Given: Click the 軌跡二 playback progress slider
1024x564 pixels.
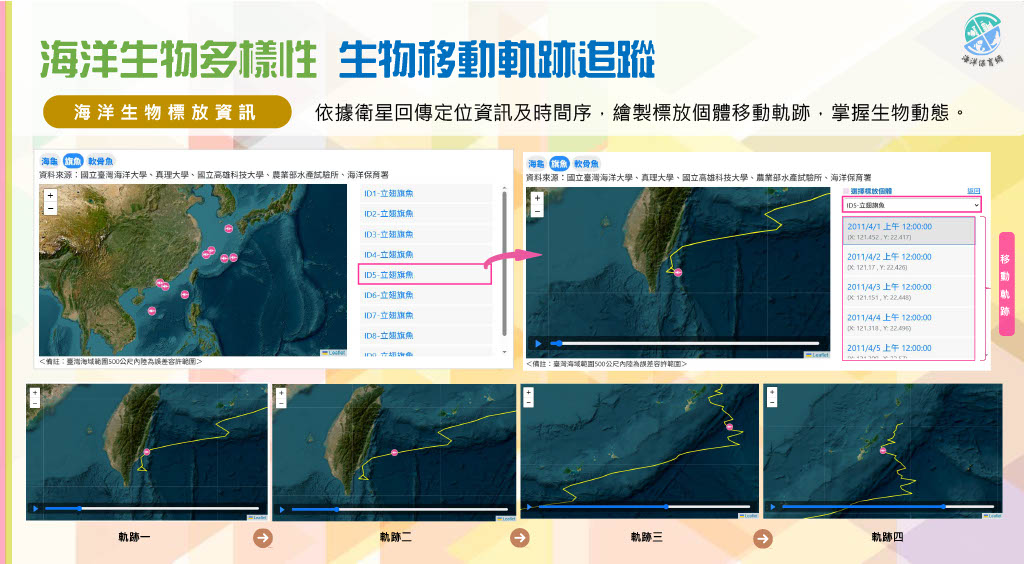Looking at the screenshot, I should point(400,509).
